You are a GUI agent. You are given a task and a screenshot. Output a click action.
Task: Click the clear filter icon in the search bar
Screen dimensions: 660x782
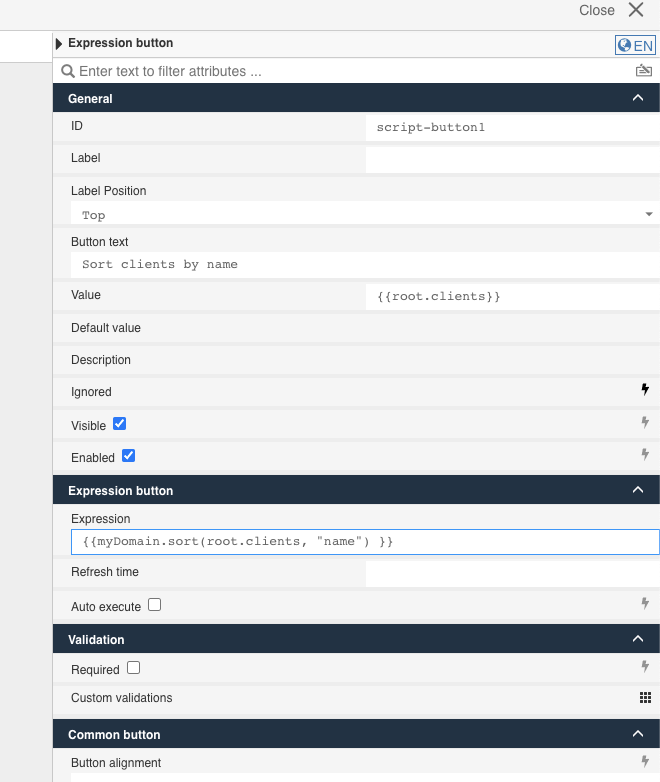pyautogui.click(x=643, y=71)
